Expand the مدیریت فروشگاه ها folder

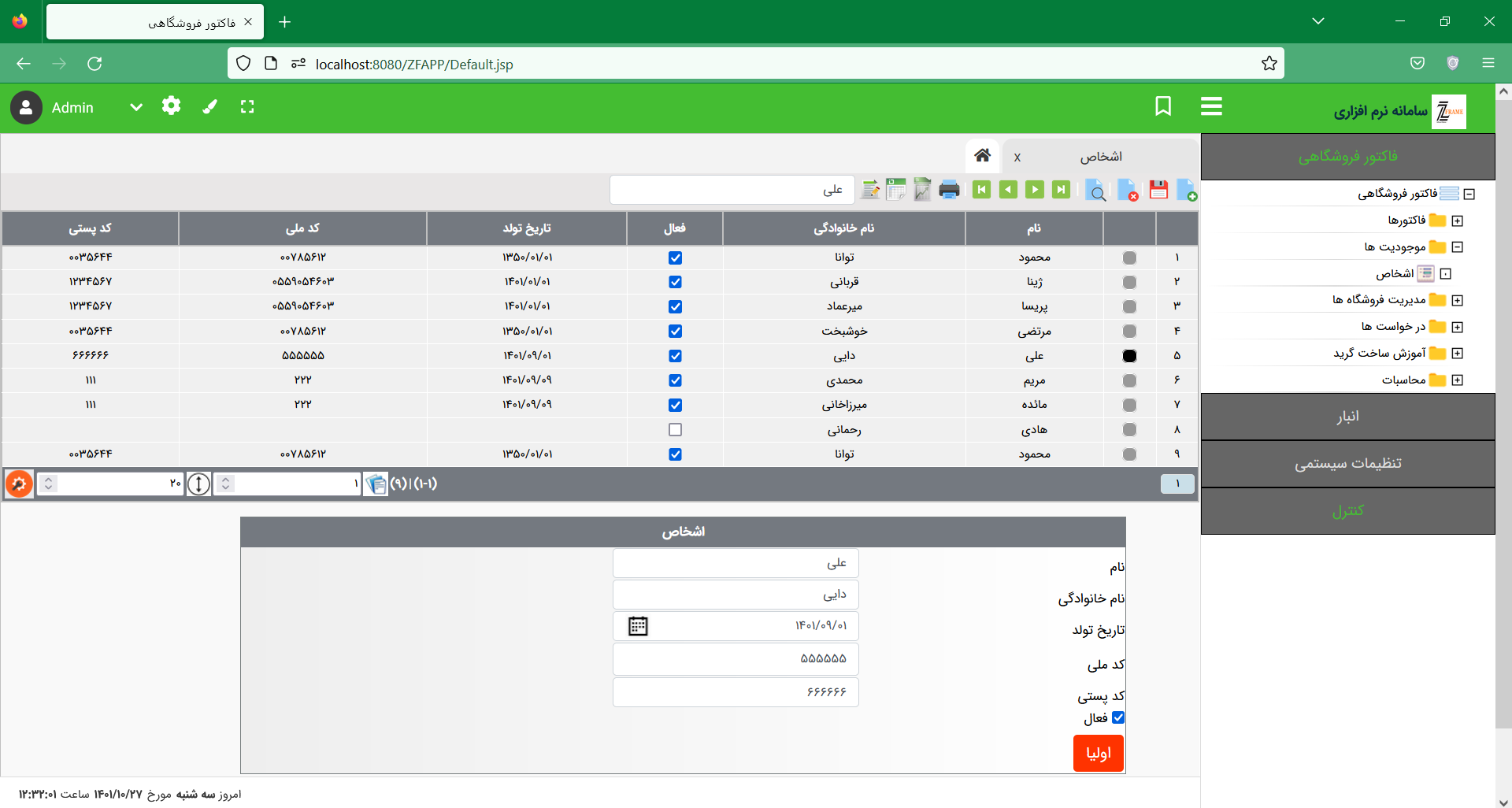coord(1457,300)
